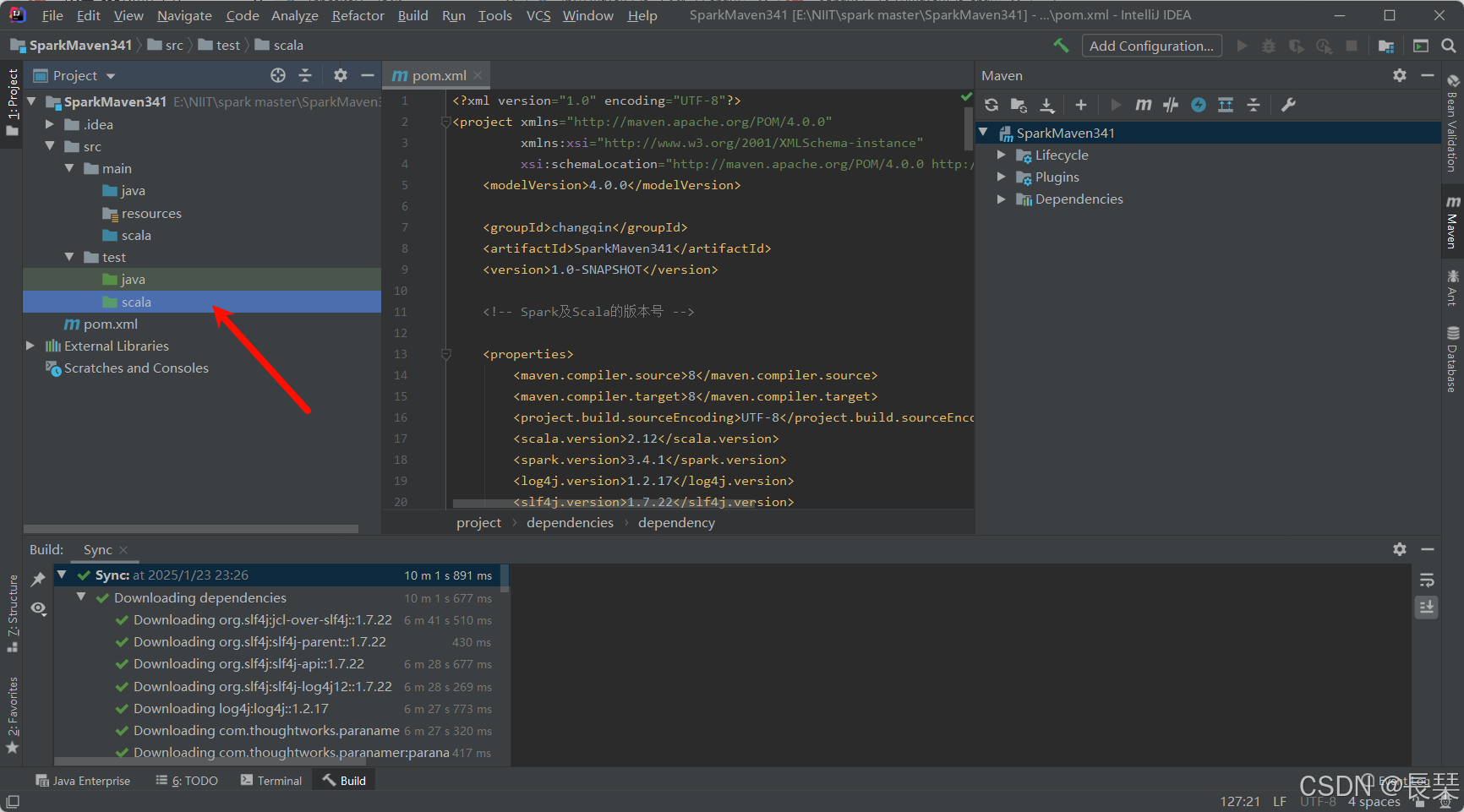Collapse Downloading dependencies node in Build
Viewport: 1464px width, 812px height.
coord(81,597)
